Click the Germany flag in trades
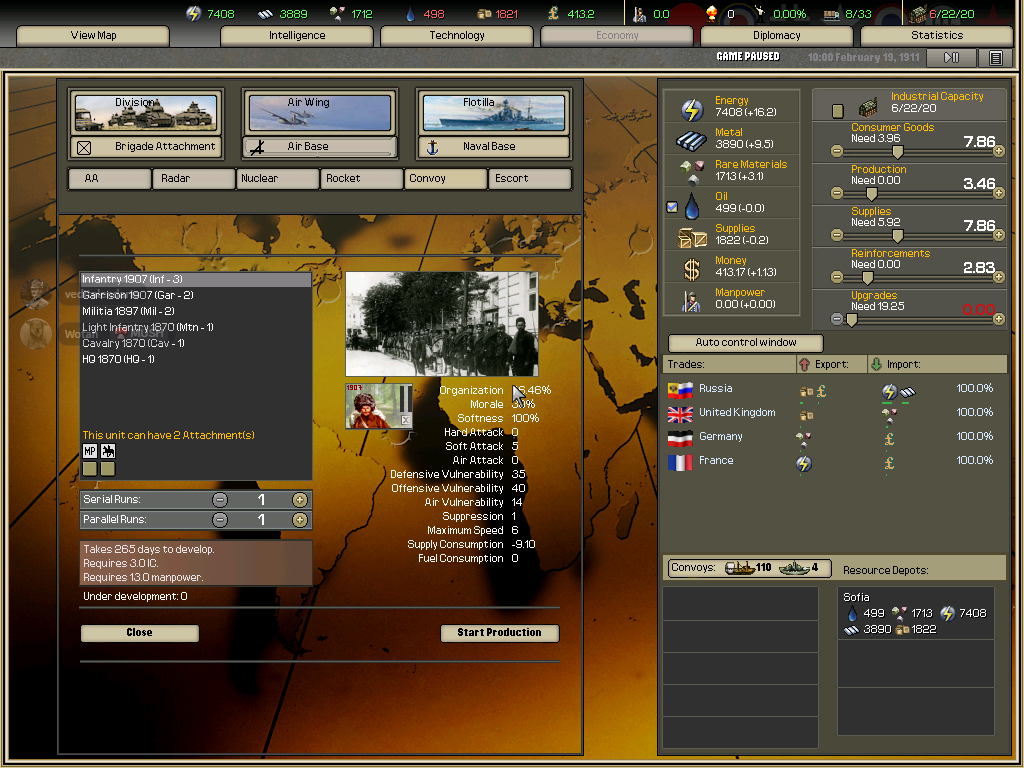 click(680, 438)
